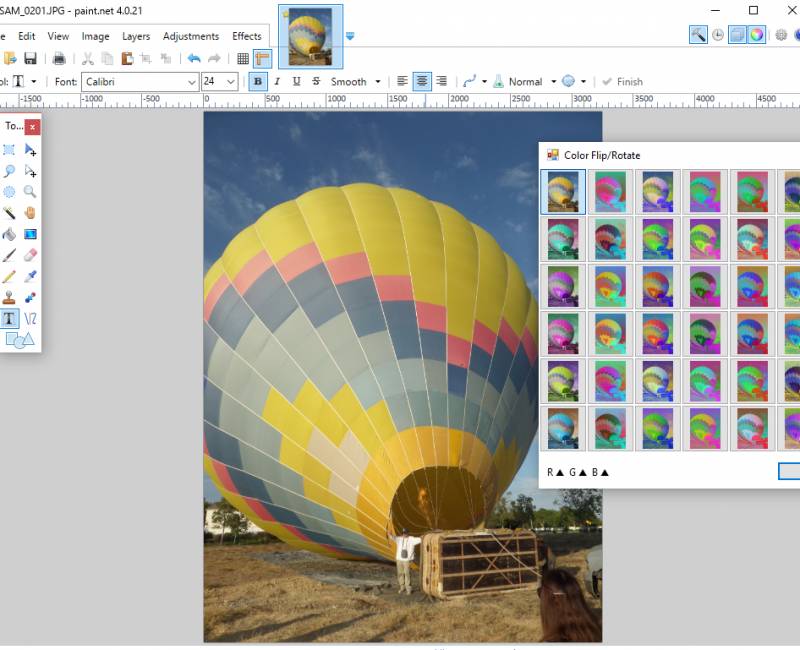Select the Move Selected Pixels tool

pyautogui.click(x=30, y=149)
